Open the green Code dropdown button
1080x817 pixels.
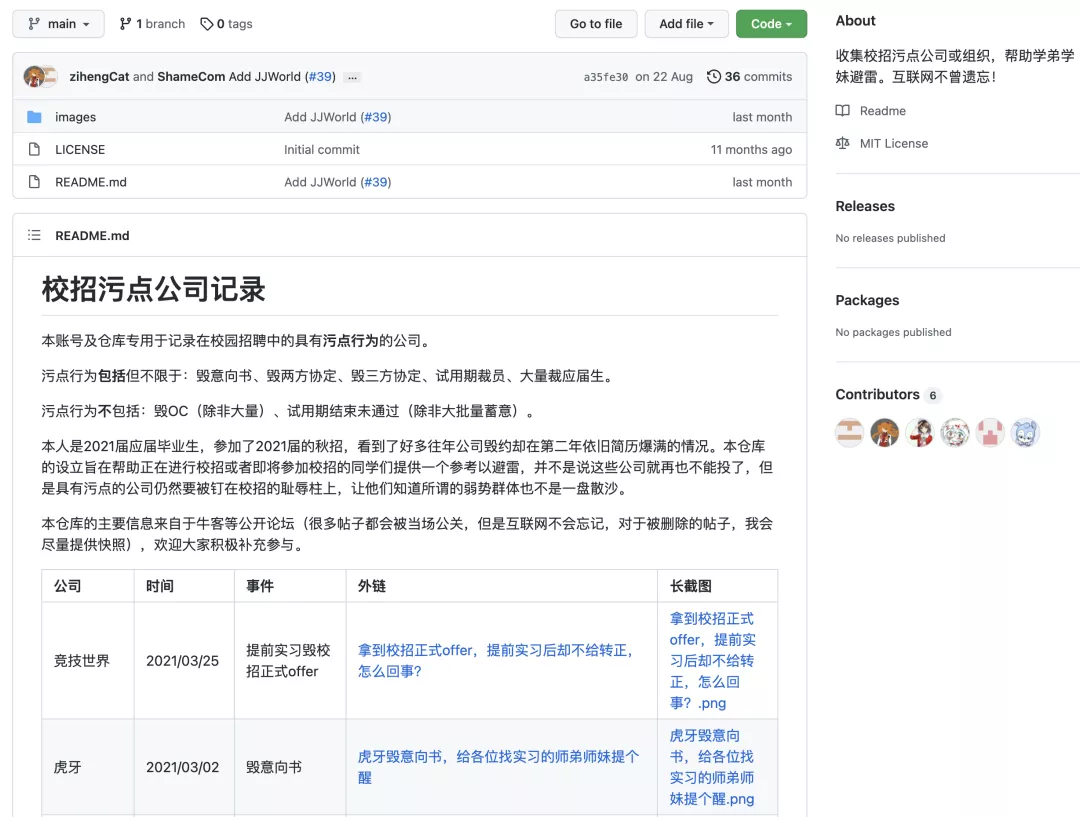(x=771, y=23)
